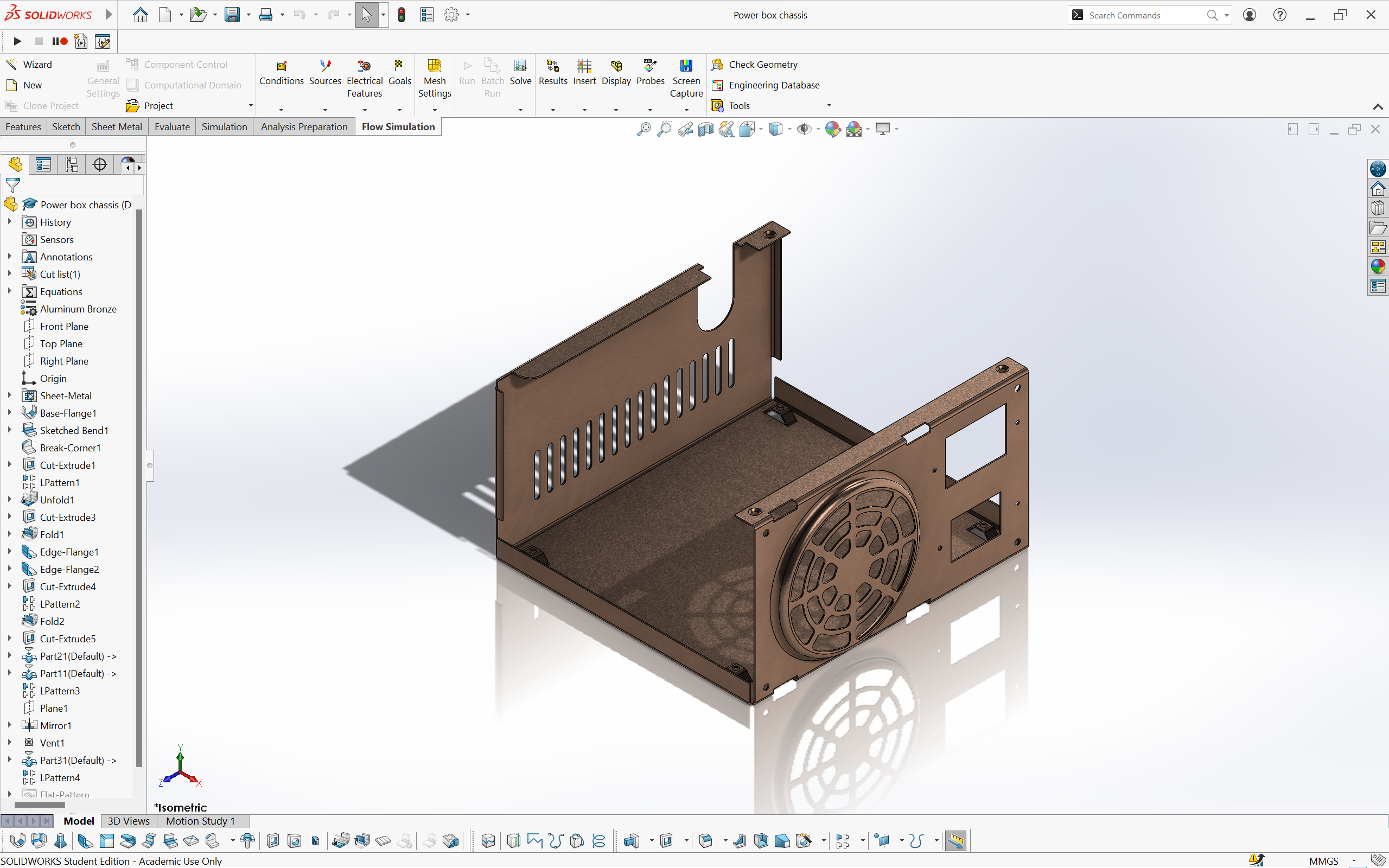Click the Project button

[150, 106]
